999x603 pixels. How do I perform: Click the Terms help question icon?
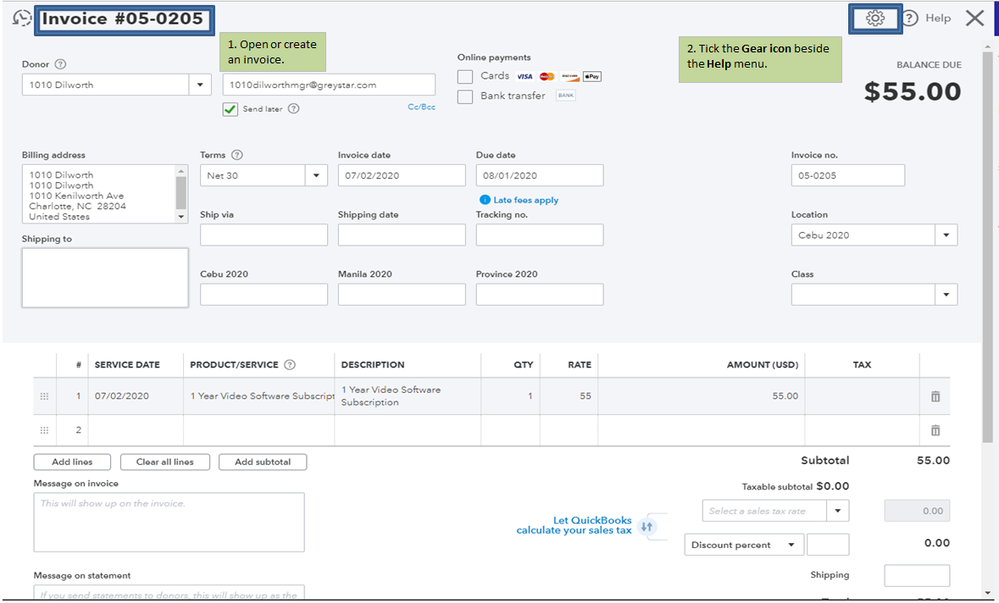coord(237,155)
